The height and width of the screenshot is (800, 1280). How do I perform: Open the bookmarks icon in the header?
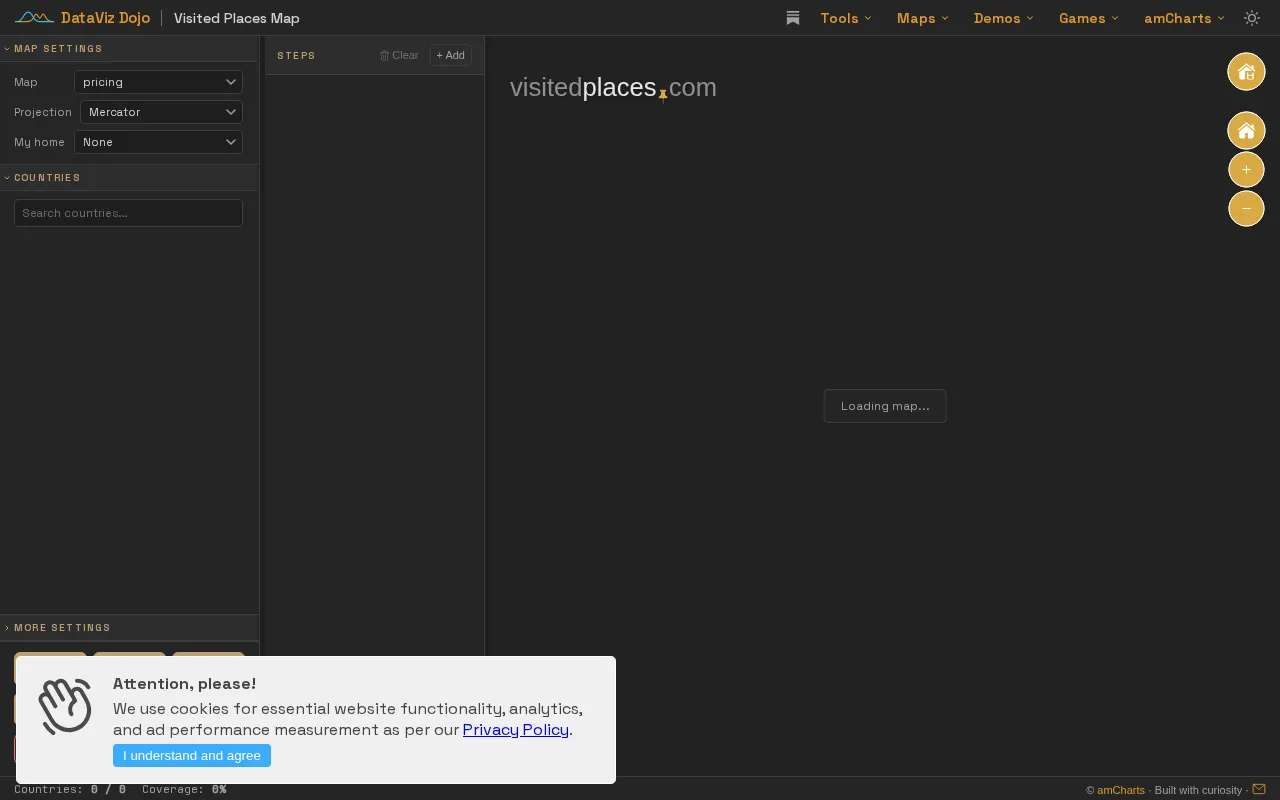coord(793,18)
